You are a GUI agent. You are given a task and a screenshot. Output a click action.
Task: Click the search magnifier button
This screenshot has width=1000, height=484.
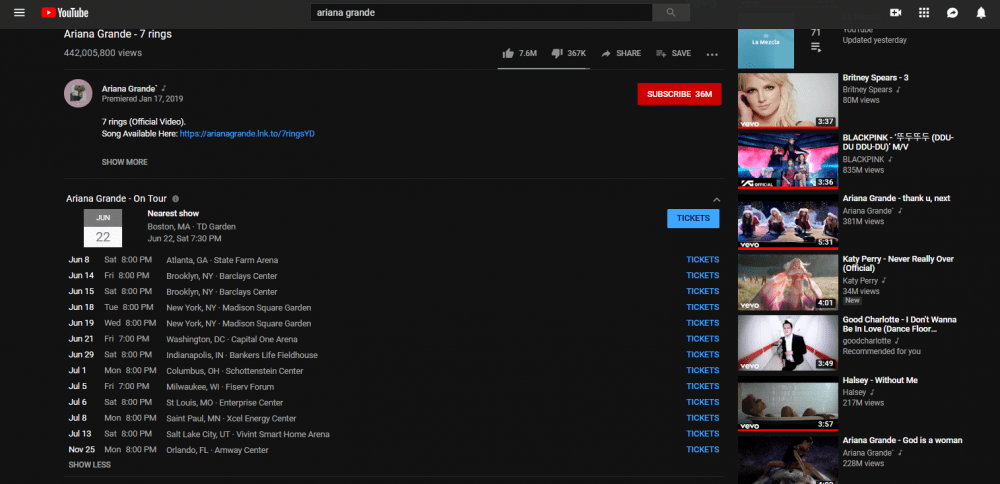(671, 13)
